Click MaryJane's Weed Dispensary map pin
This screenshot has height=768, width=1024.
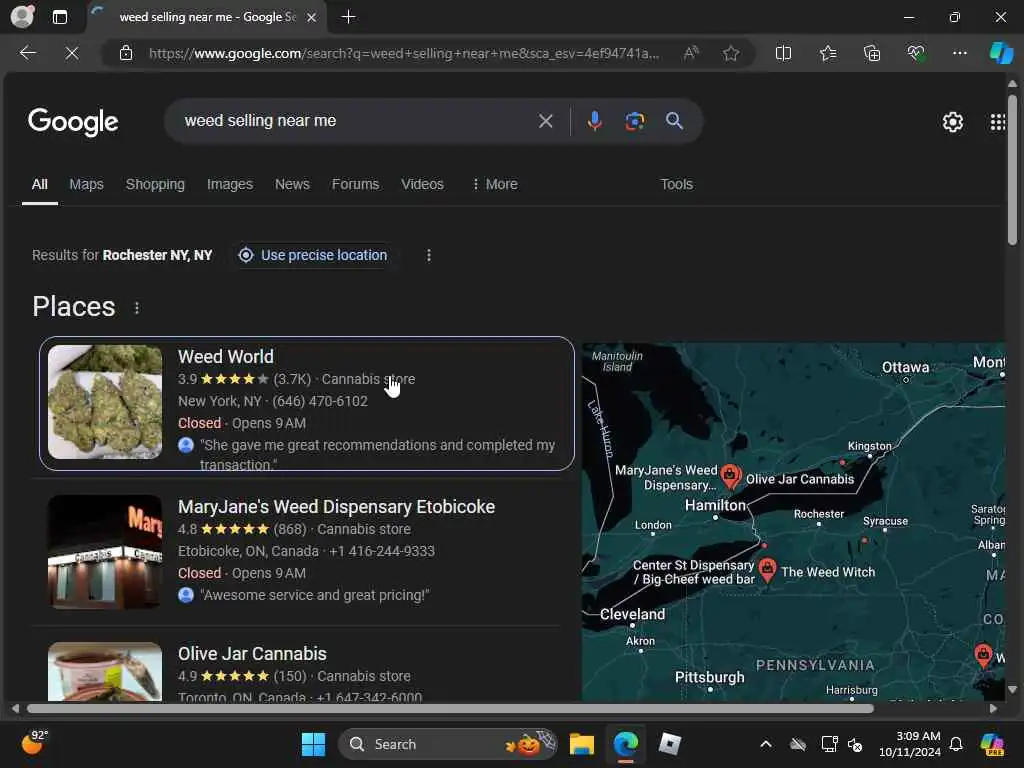coord(730,476)
